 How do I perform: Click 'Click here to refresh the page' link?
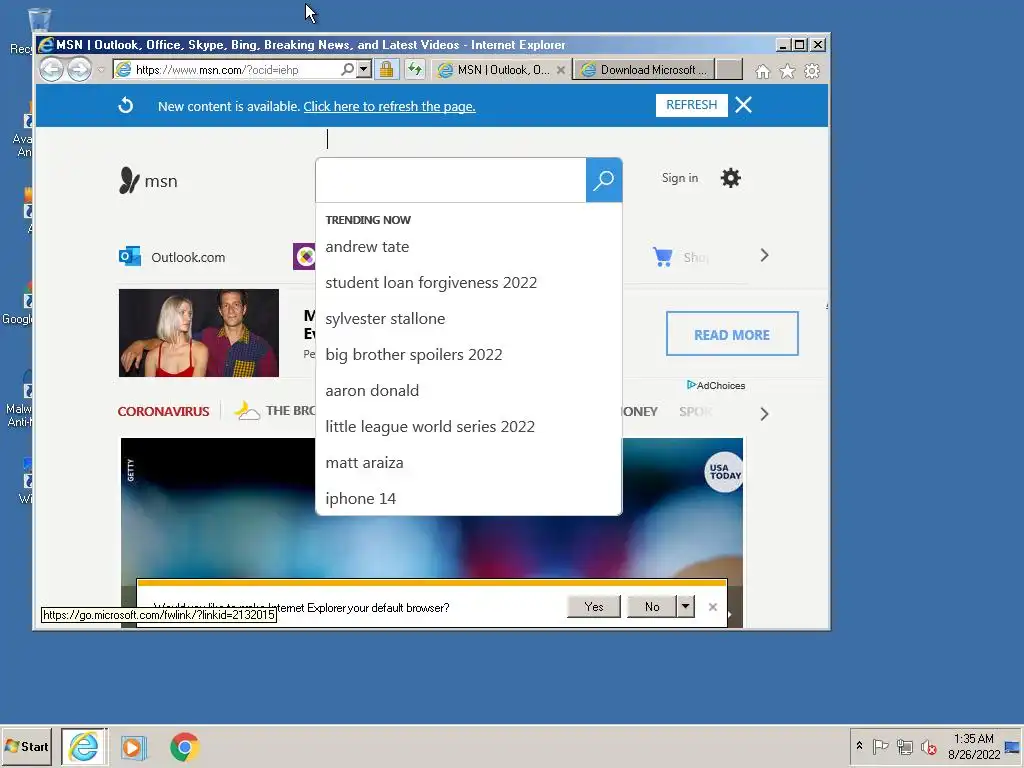click(x=389, y=106)
